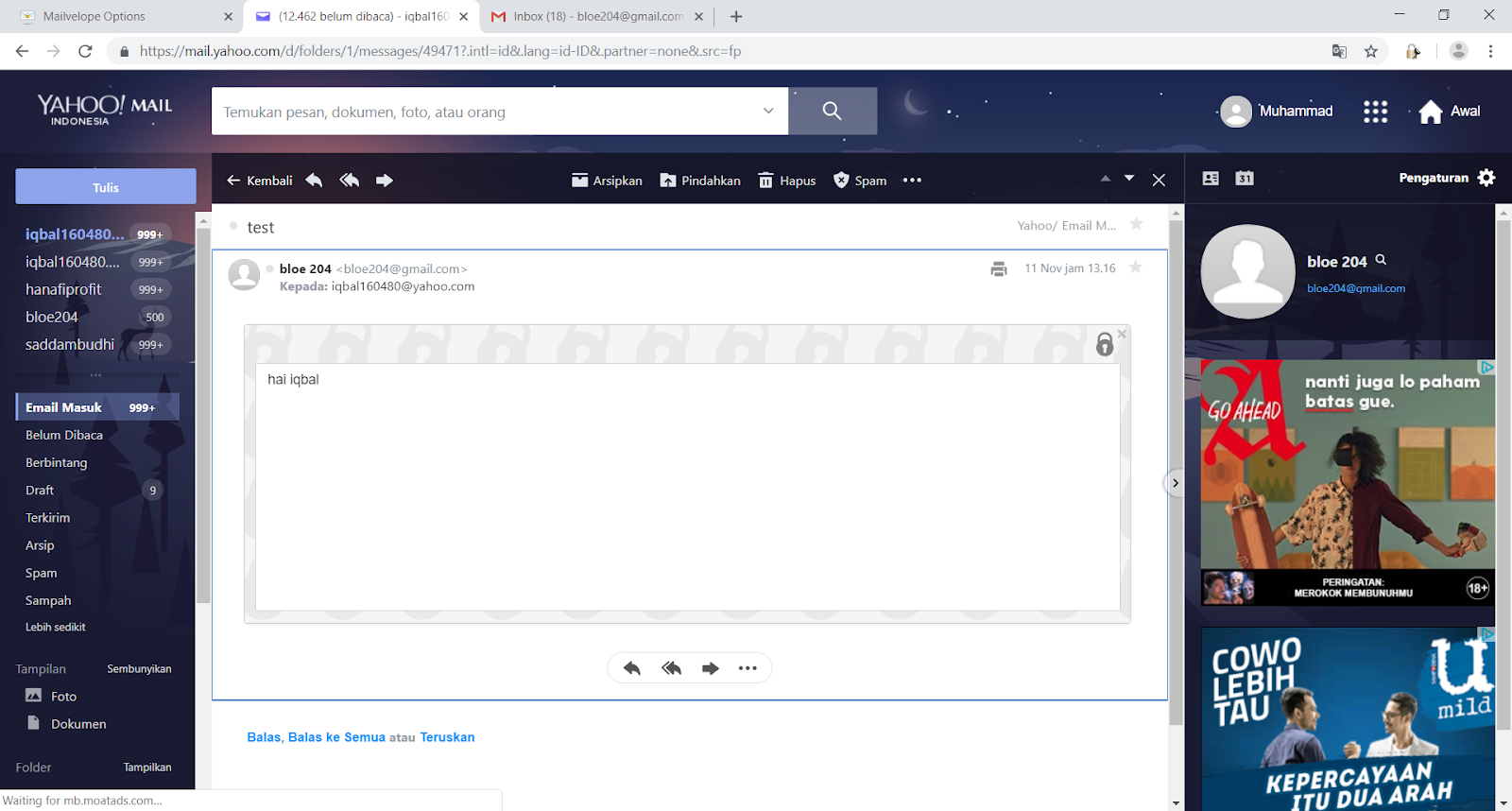Open Belum Dibaca folder
This screenshot has width=1512, height=811.
click(x=64, y=435)
